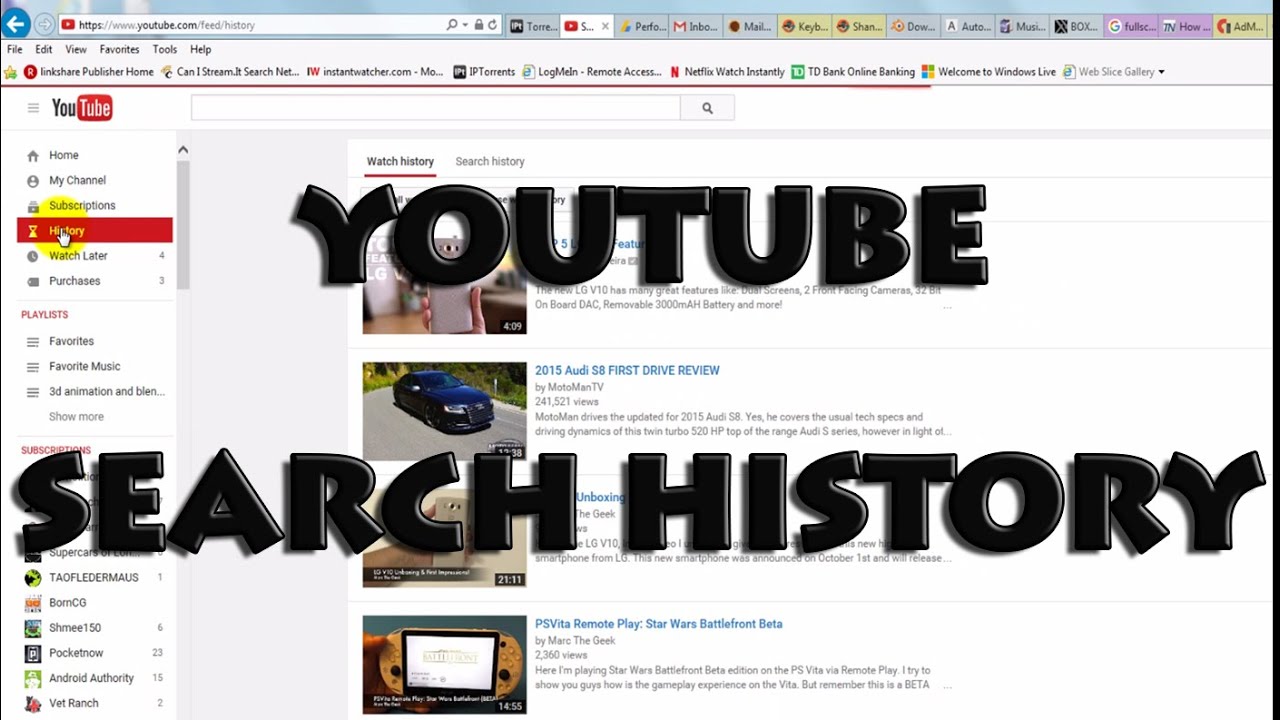
Task: Switch to the Search history tab
Action: pyautogui.click(x=490, y=161)
